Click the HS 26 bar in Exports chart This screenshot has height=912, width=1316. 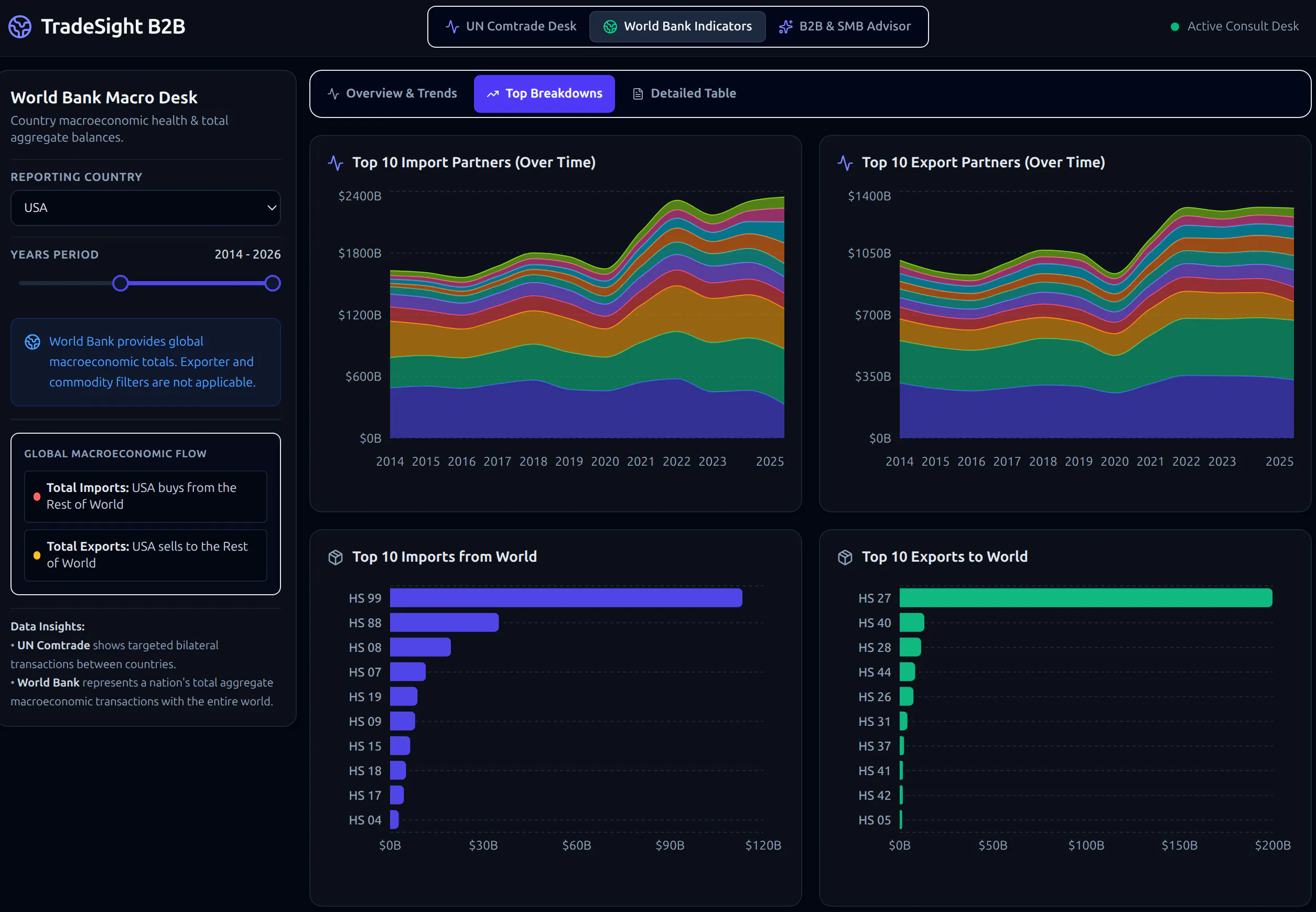coord(907,697)
